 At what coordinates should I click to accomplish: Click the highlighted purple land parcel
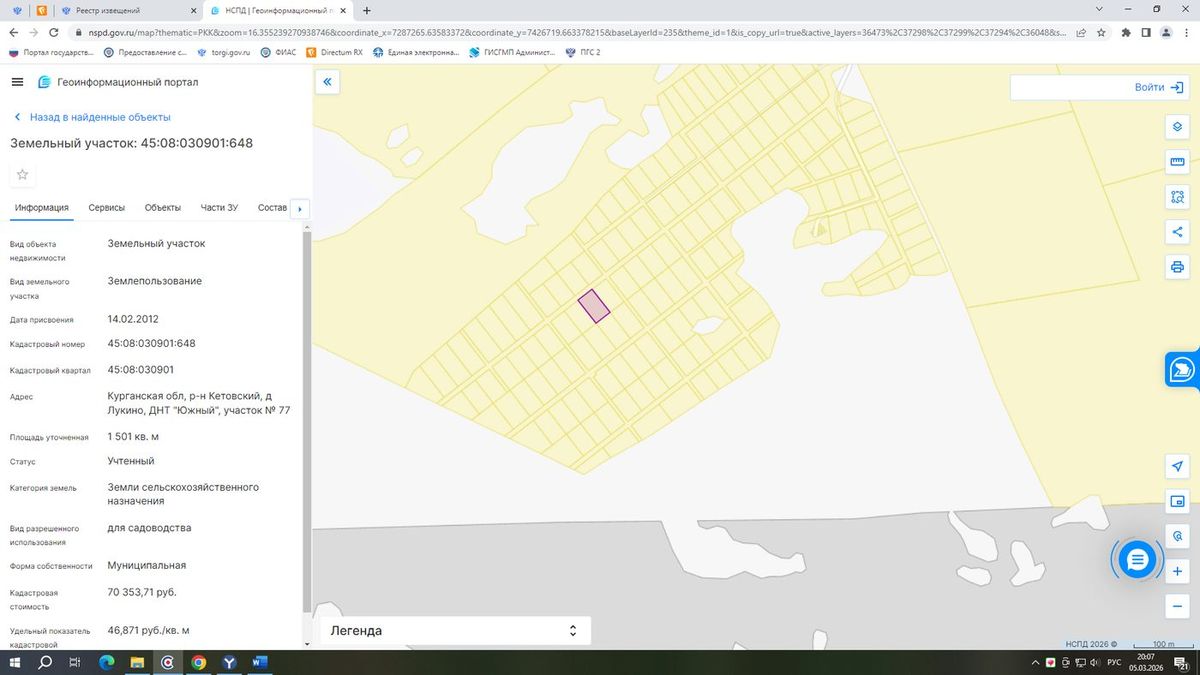(594, 306)
